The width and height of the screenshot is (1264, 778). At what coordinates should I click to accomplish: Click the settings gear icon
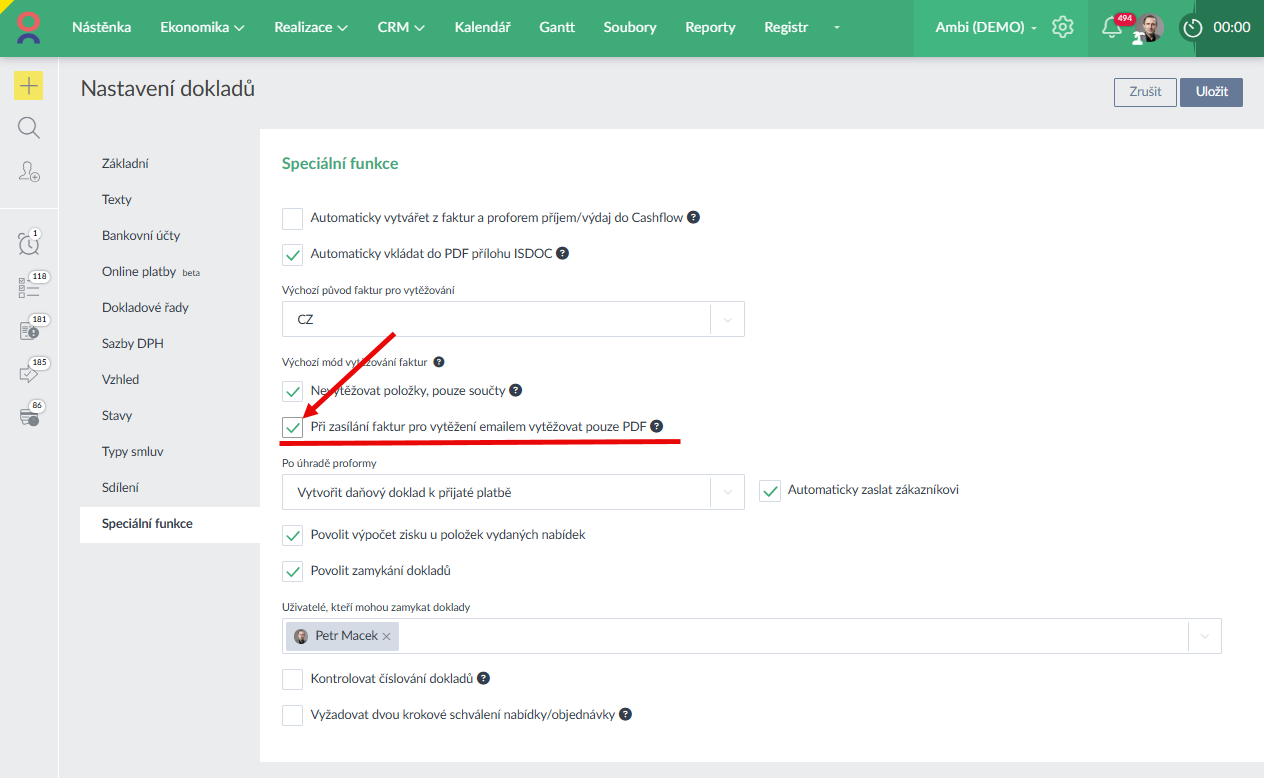click(1062, 27)
